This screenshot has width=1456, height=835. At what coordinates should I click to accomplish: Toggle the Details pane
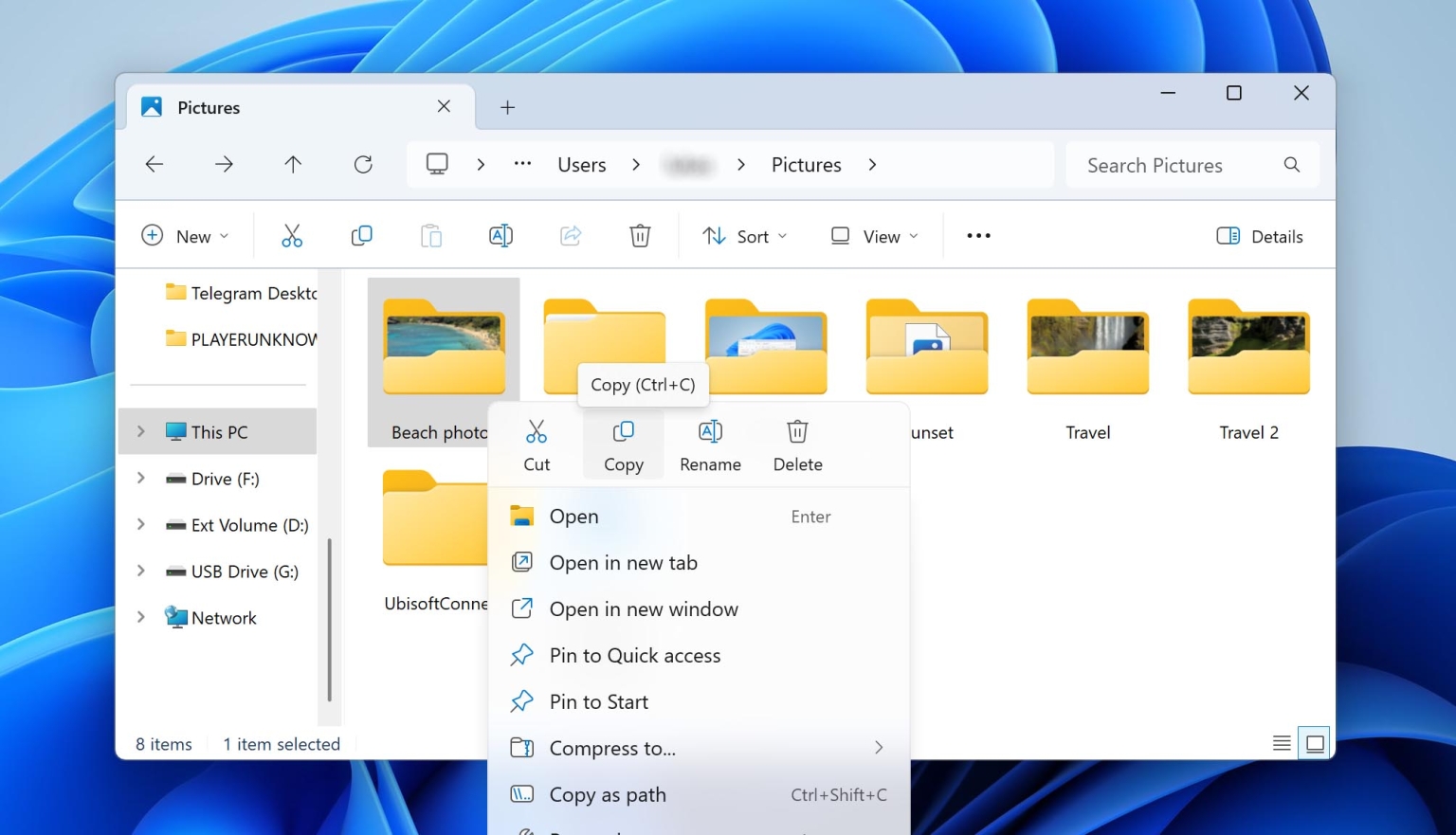point(1259,235)
